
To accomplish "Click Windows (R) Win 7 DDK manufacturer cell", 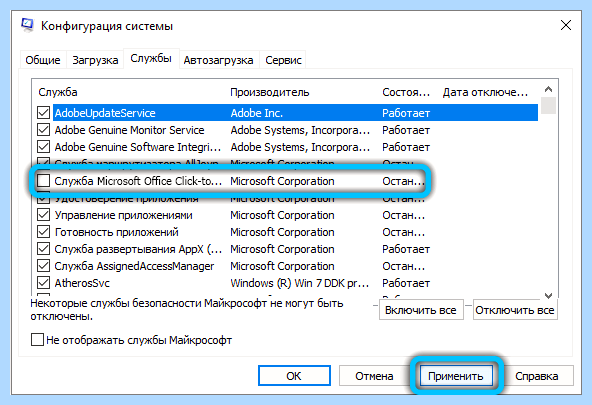I will coord(300,283).
